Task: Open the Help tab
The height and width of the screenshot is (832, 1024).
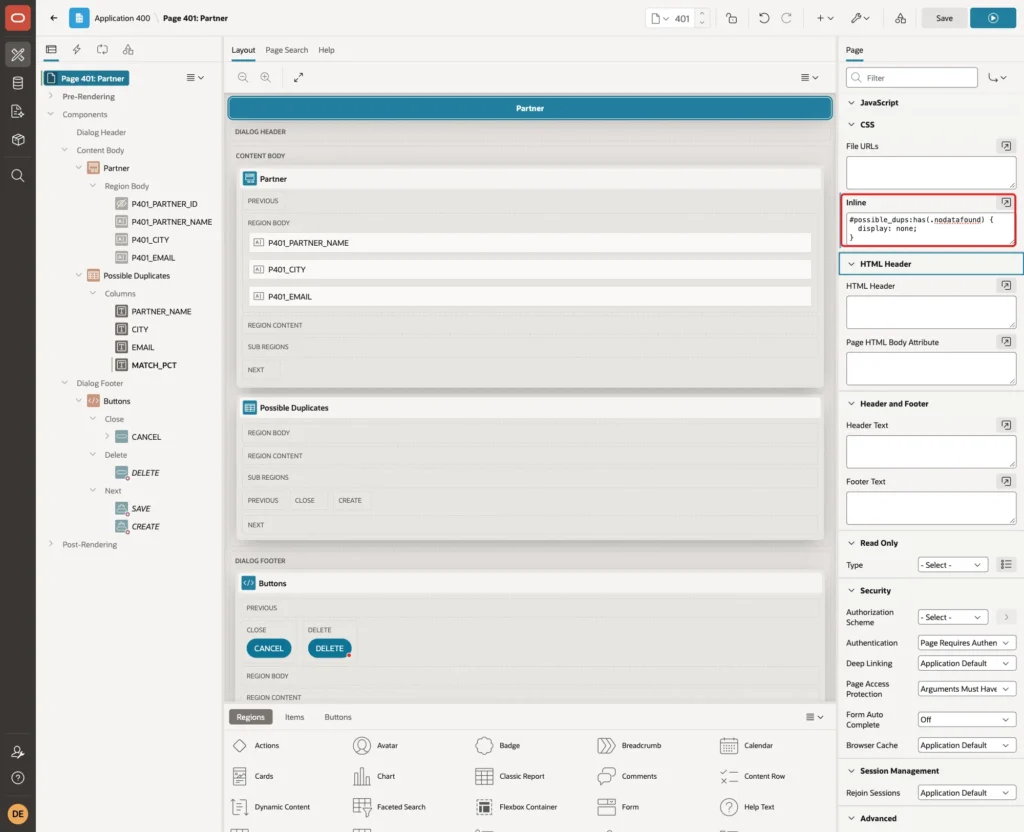Action: click(x=327, y=50)
